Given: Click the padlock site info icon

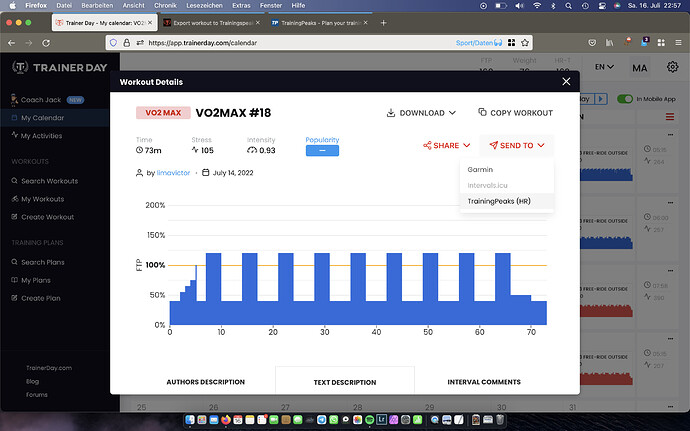Looking at the screenshot, I should click(127, 43).
